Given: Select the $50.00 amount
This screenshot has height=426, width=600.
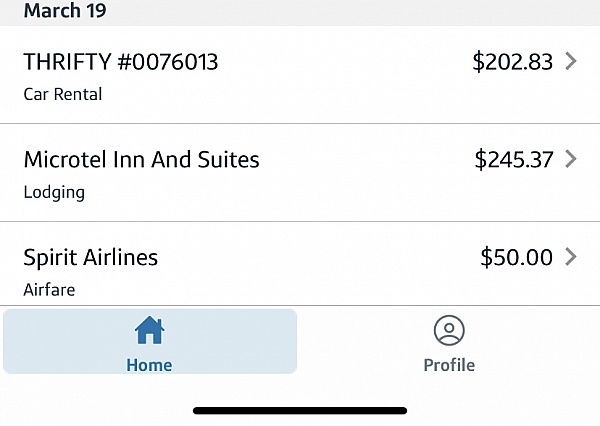Looking at the screenshot, I should click(517, 257).
